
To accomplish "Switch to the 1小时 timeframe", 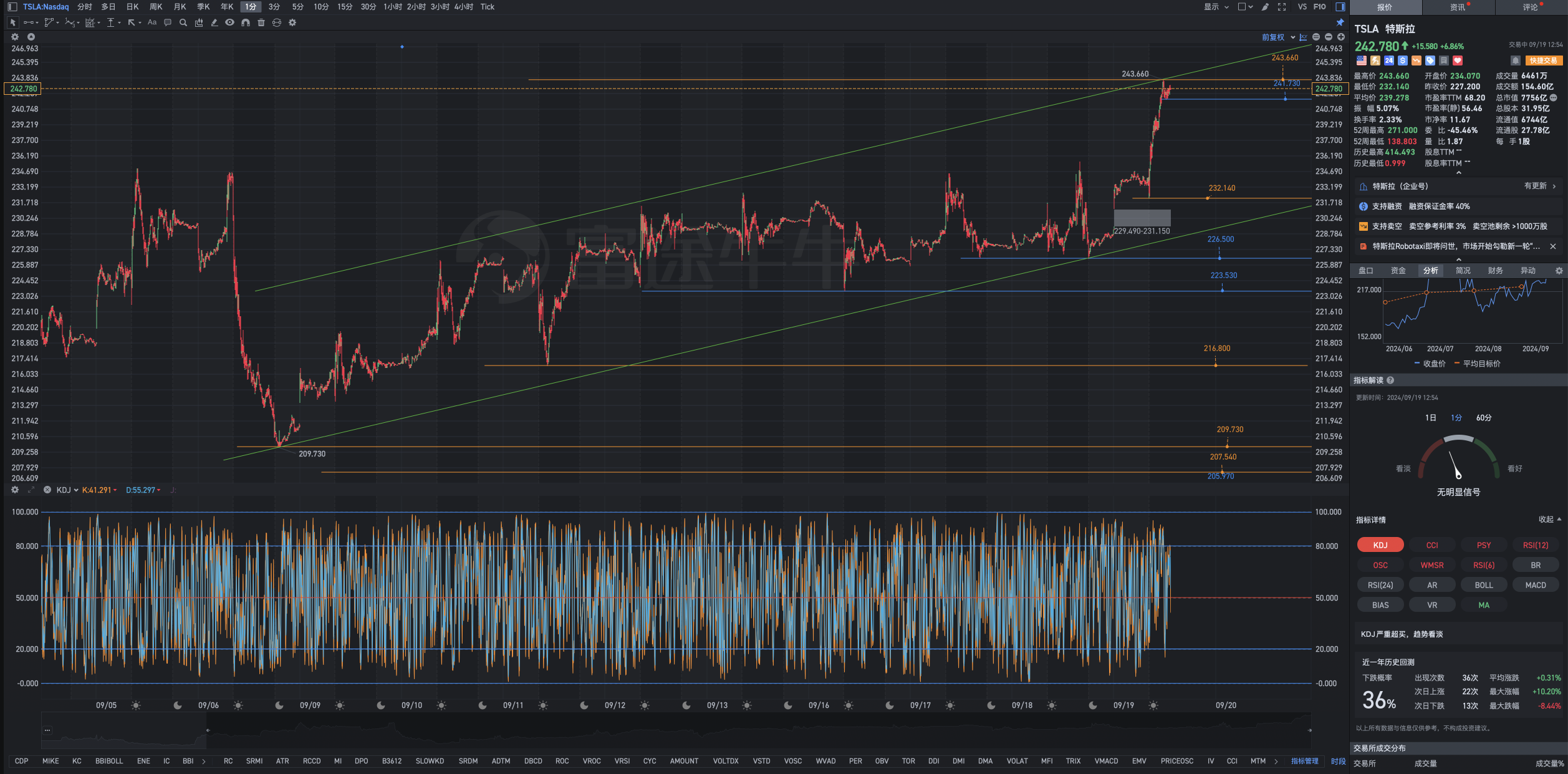I will coord(392,7).
